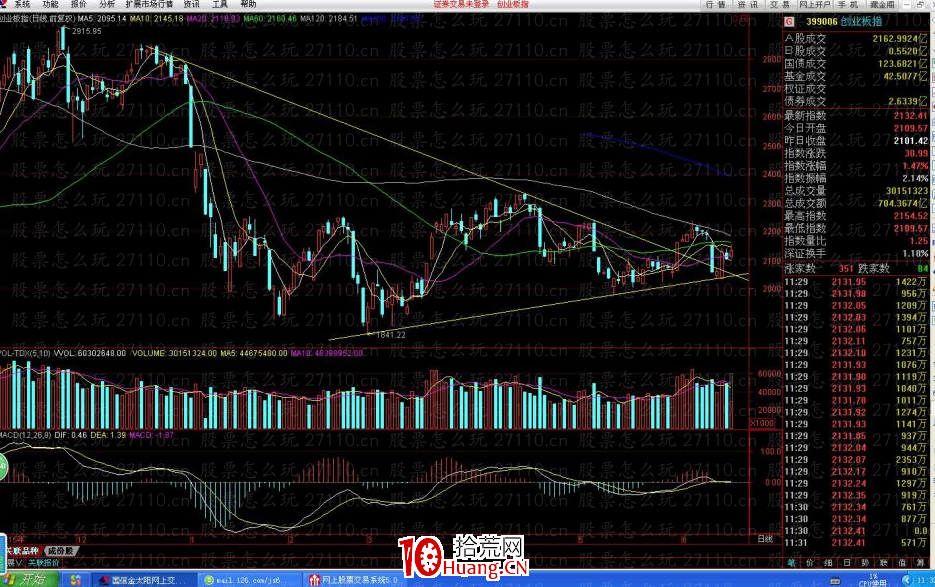Click the 日线 period label

pyautogui.click(x=765, y=539)
